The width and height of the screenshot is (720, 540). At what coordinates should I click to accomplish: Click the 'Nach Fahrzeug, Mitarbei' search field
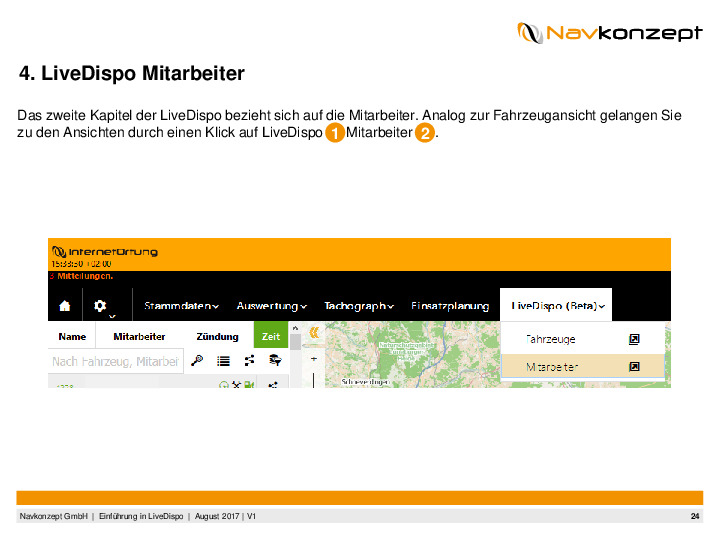pos(116,361)
